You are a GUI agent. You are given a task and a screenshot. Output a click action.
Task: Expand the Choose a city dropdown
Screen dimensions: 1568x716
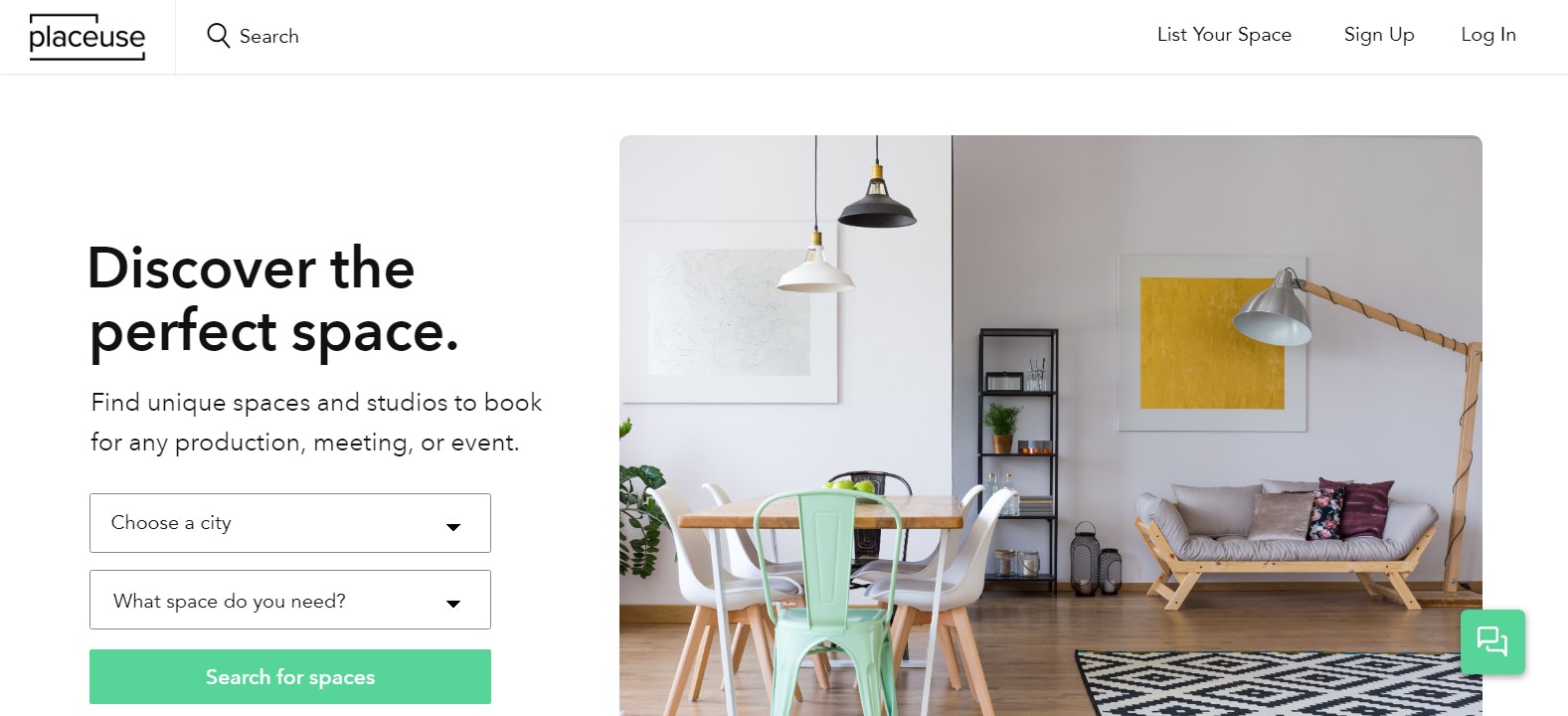click(x=290, y=523)
